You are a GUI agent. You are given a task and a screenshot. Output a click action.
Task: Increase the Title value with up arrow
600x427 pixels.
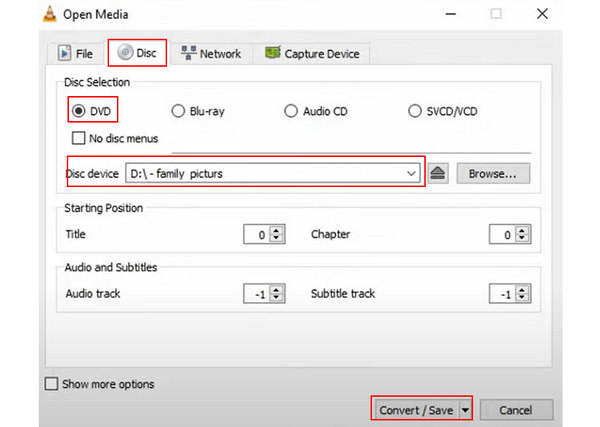tap(276, 230)
